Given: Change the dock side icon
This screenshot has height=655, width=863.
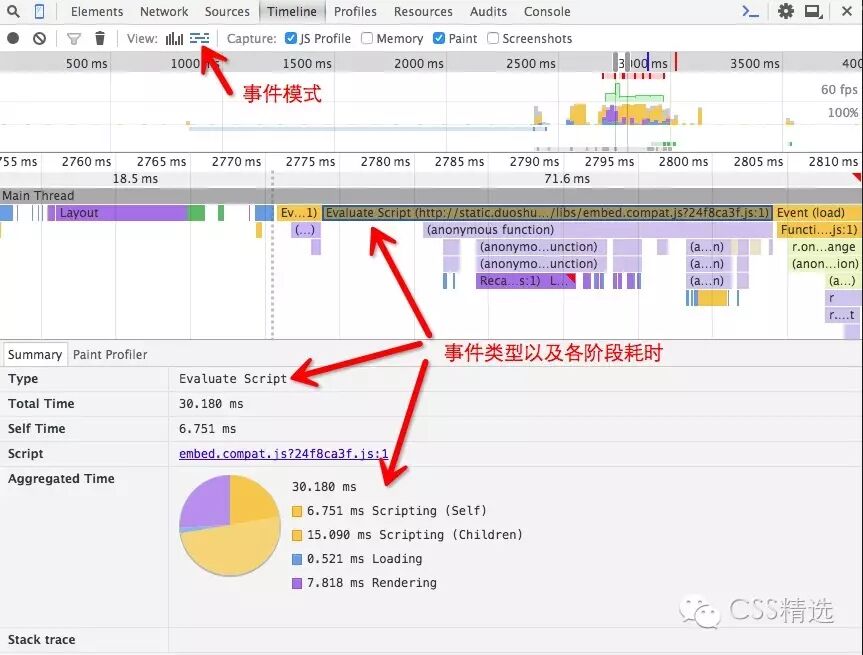Looking at the screenshot, I should 813,11.
